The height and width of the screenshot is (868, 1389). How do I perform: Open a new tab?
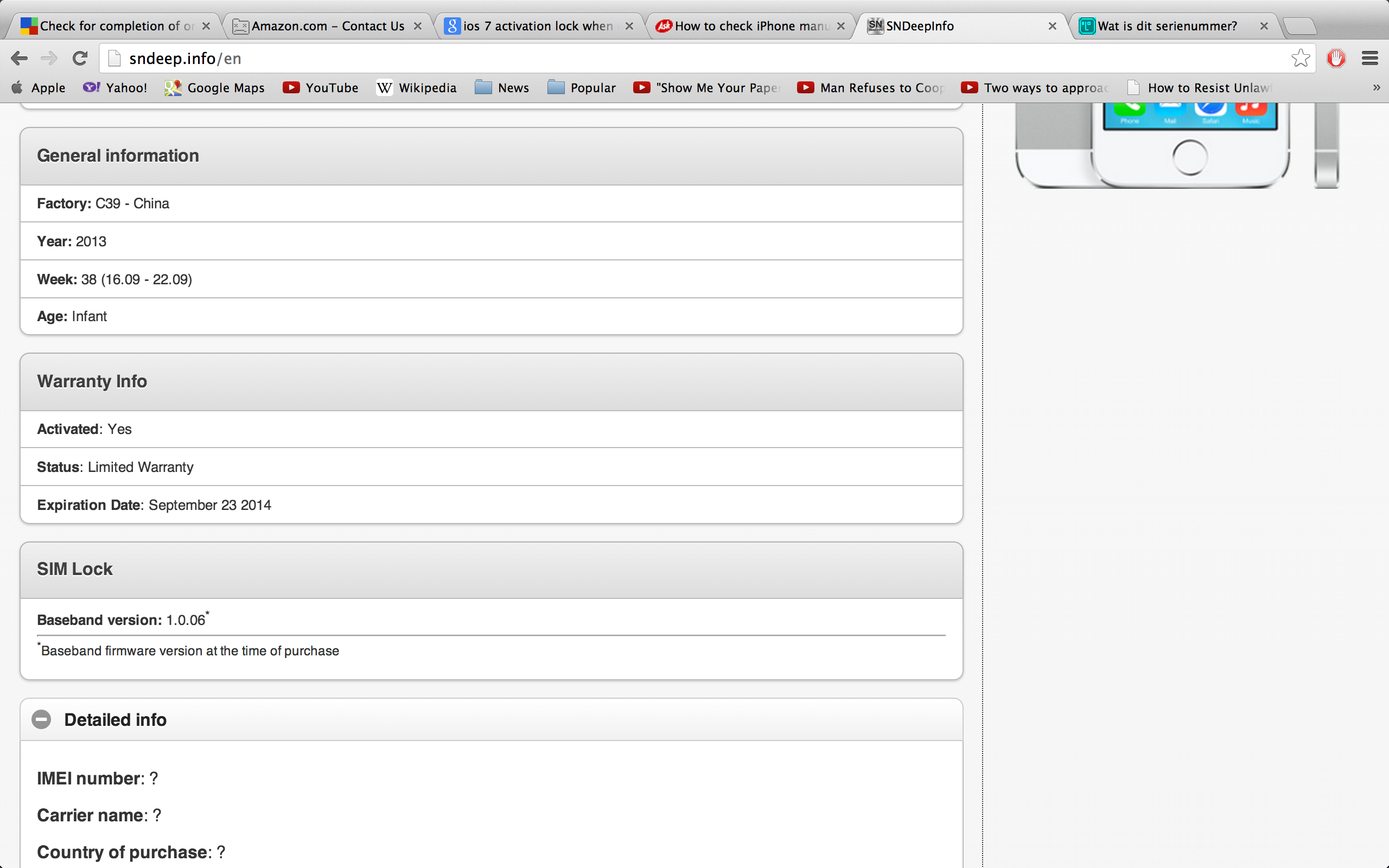(1299, 26)
